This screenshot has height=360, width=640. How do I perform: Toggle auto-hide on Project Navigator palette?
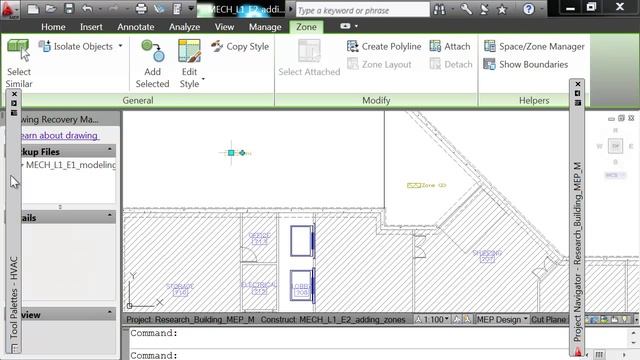pos(578,93)
